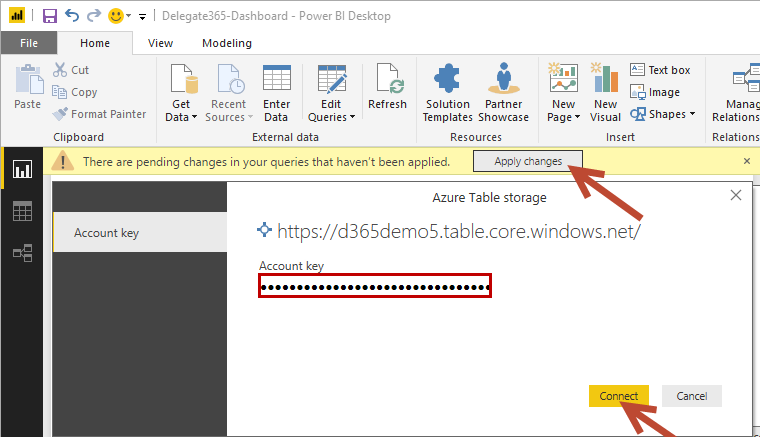The image size is (760, 437).
Task: Add a New Page via ribbon icon
Action: point(563,78)
